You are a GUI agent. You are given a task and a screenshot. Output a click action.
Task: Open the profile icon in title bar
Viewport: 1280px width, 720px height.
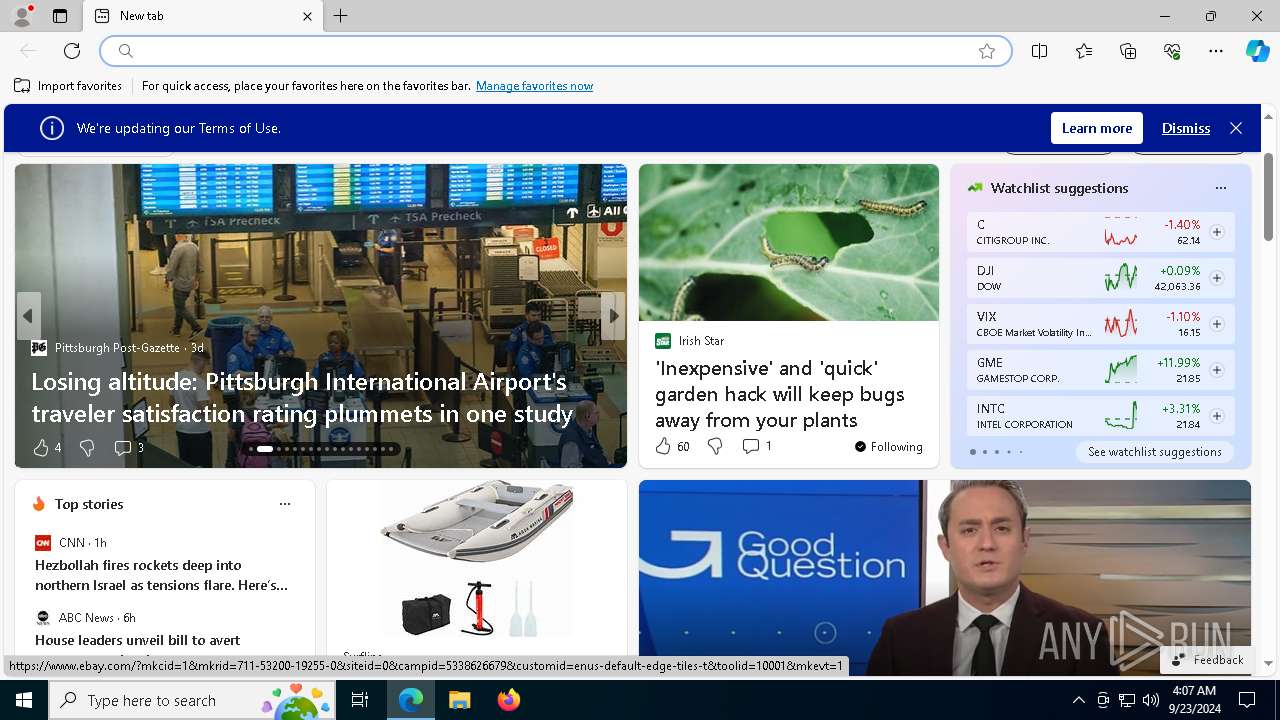pos(21,16)
